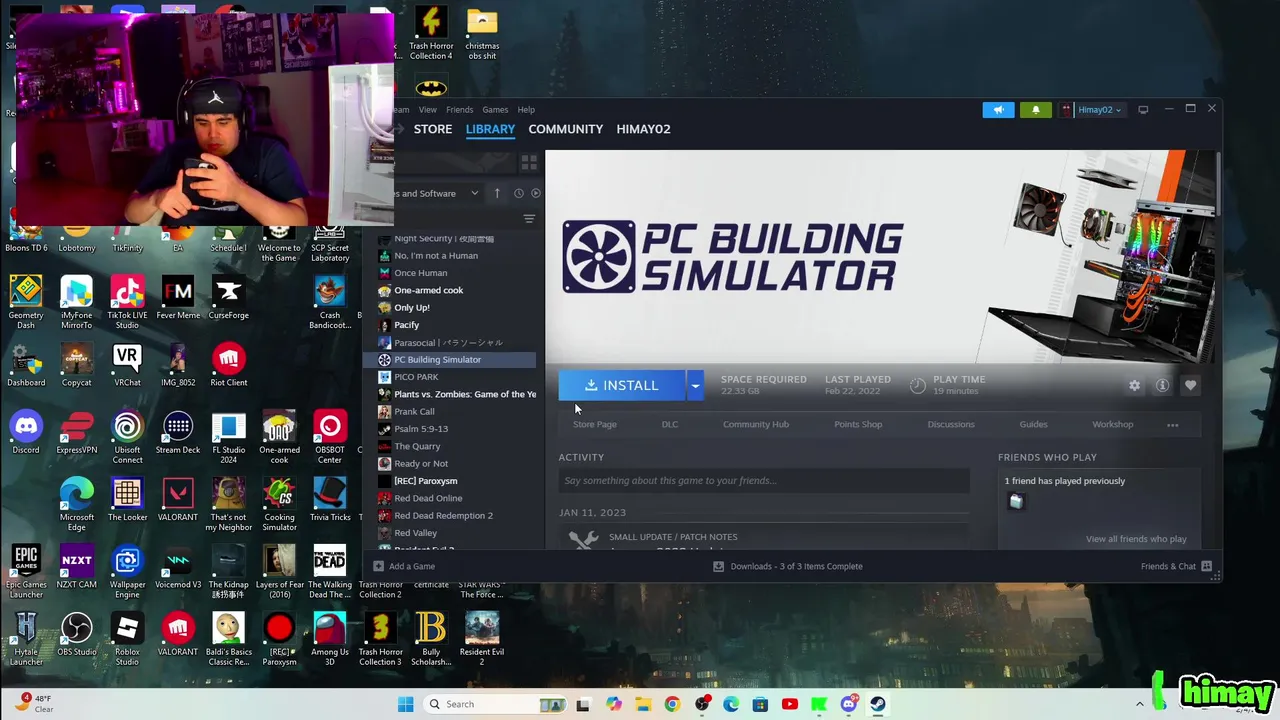Open LIBRARY tab
The image size is (1280, 720).
click(x=490, y=129)
